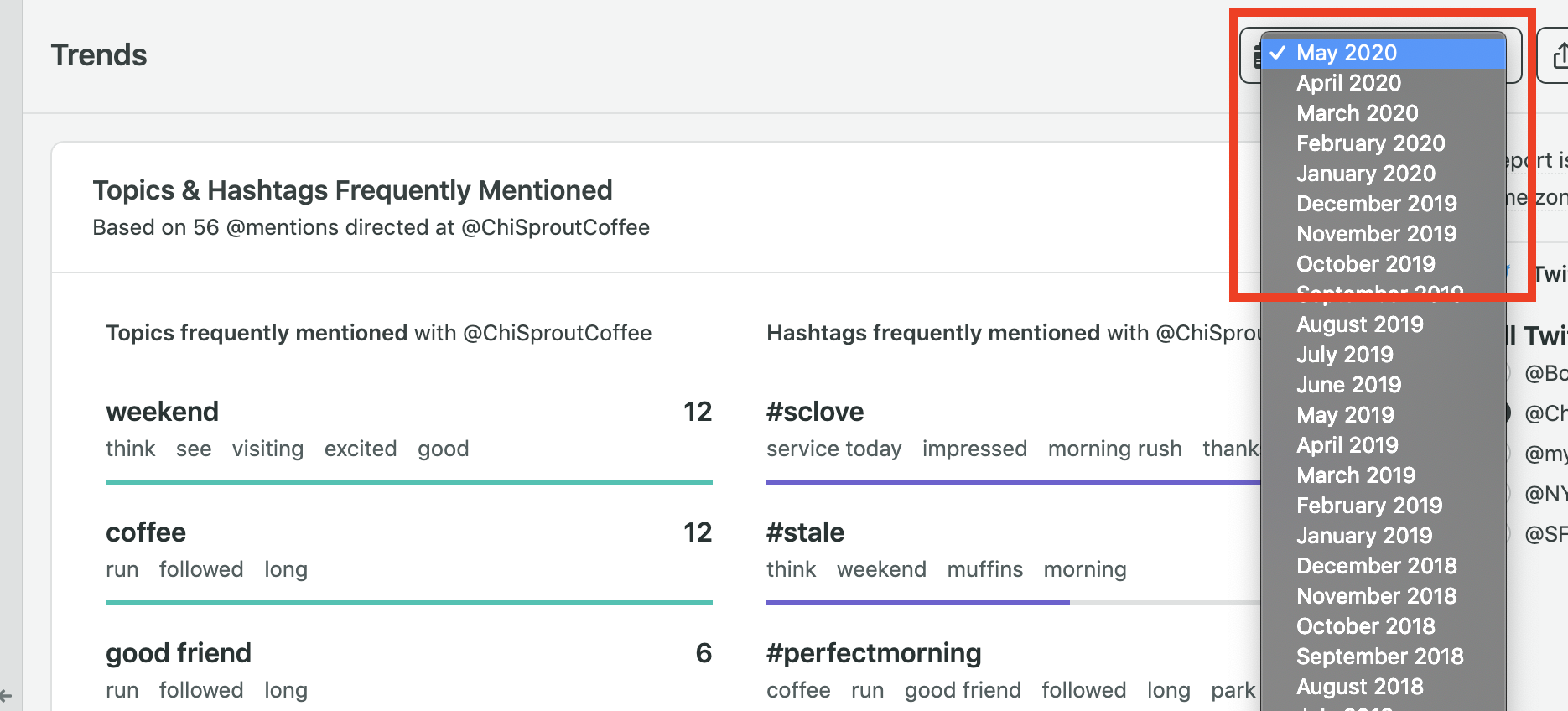
Task: Select the @NY profile radio button
Action: coord(1509,494)
